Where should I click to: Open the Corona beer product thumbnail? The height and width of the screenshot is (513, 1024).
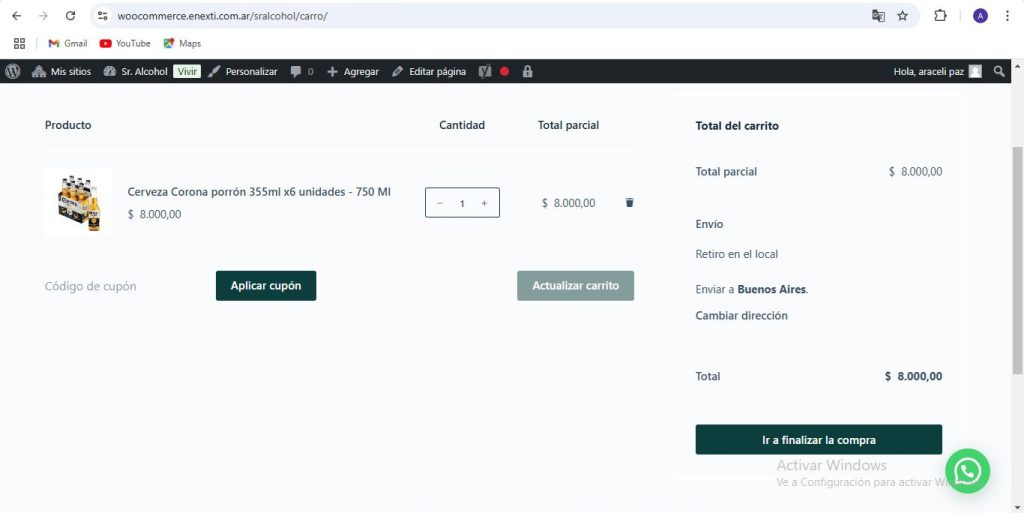(x=78, y=202)
